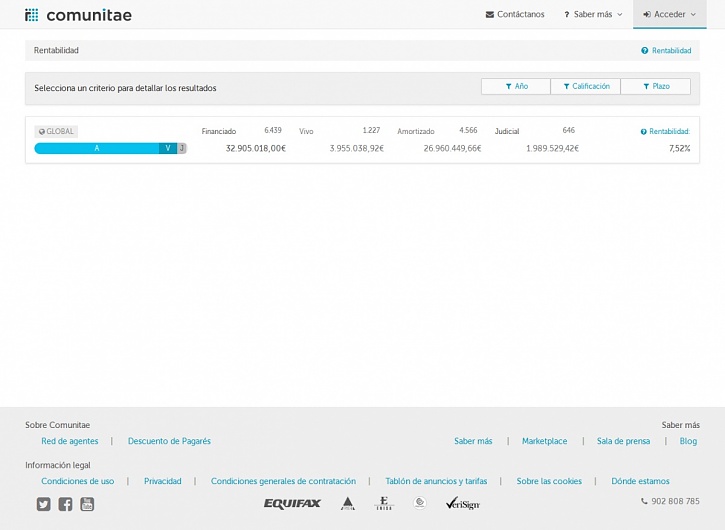Expand the Saber más dropdown menu

pos(593,15)
